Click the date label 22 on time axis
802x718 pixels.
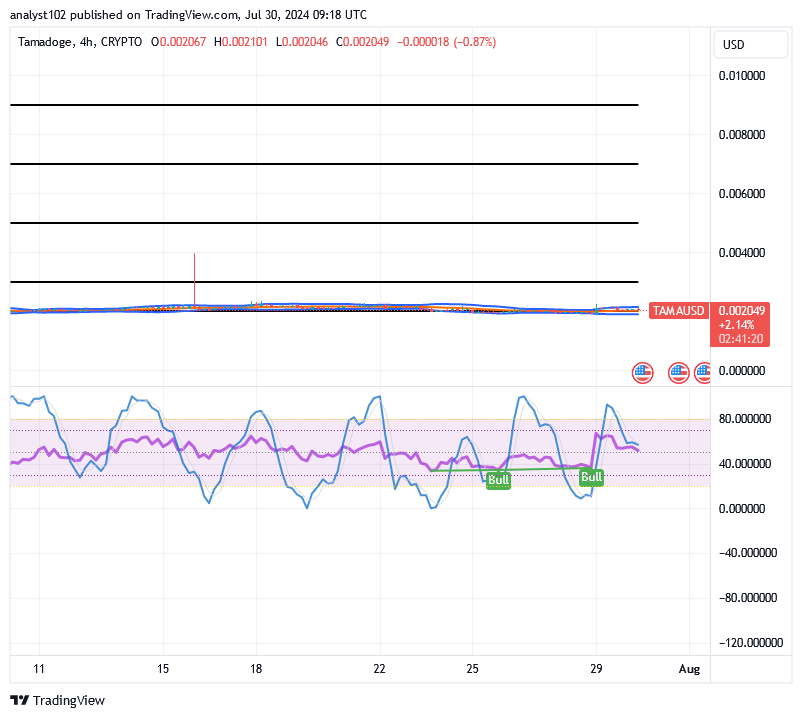[x=379, y=669]
